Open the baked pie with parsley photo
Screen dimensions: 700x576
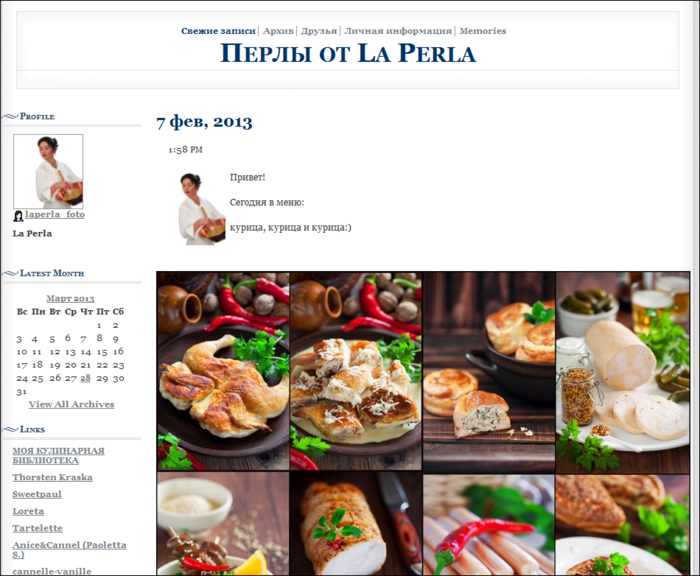[x=623, y=525]
